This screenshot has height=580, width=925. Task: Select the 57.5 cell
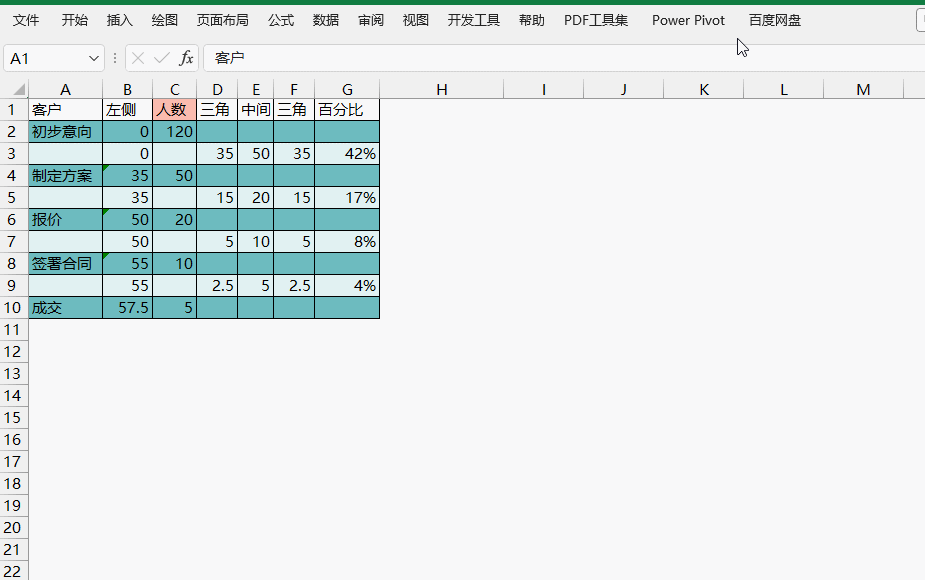click(x=127, y=307)
